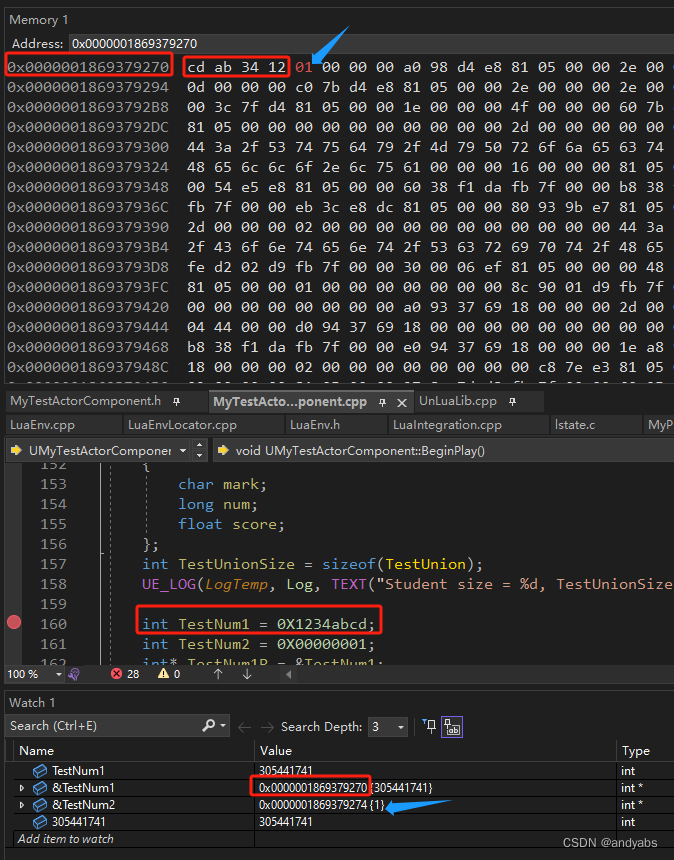Click the editor horizontal scroll left arrow
674x860 pixels.
pos(289,674)
